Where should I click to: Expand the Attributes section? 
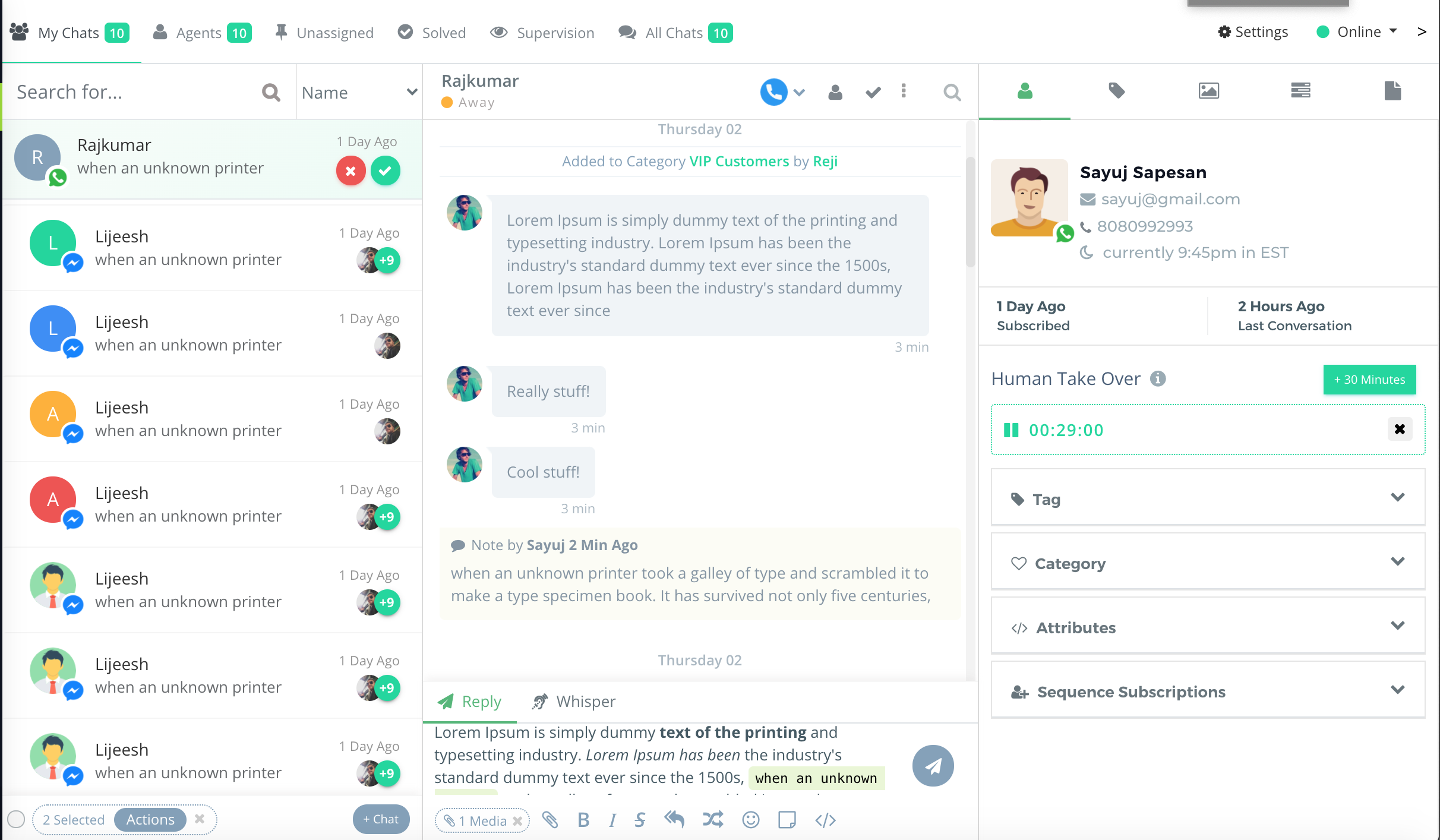point(1208,627)
